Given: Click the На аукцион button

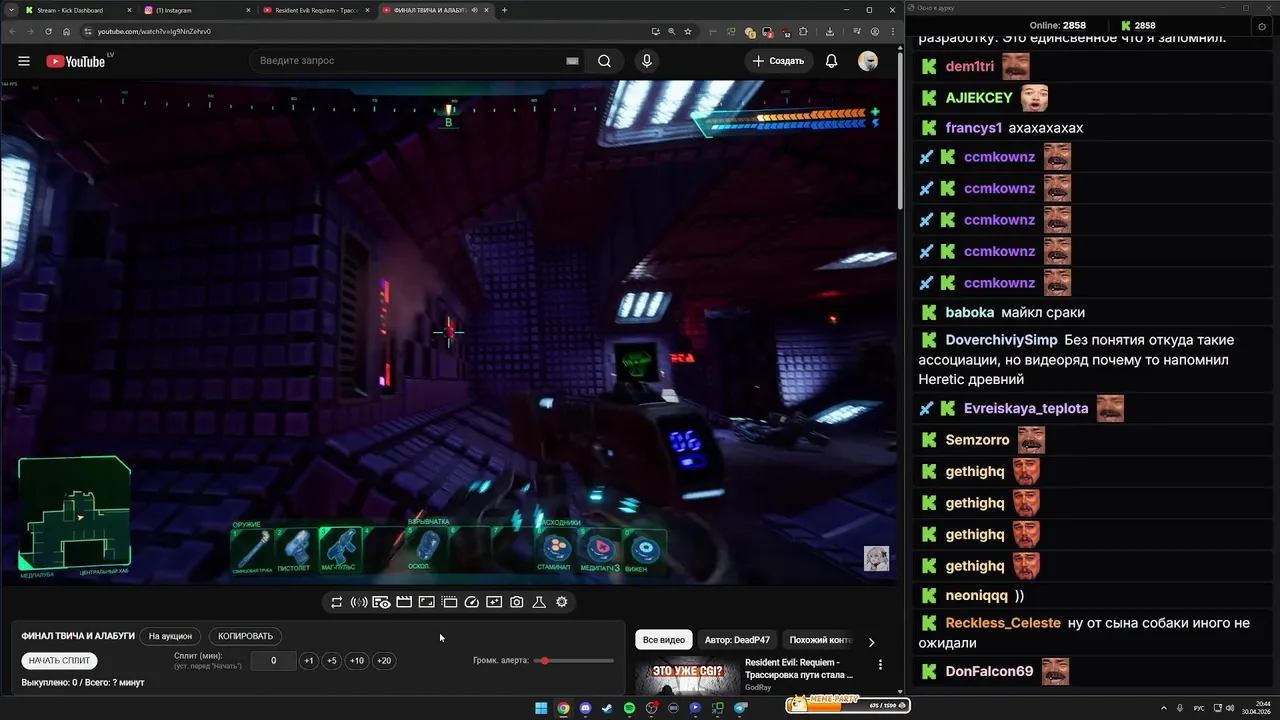Looking at the screenshot, I should point(170,636).
